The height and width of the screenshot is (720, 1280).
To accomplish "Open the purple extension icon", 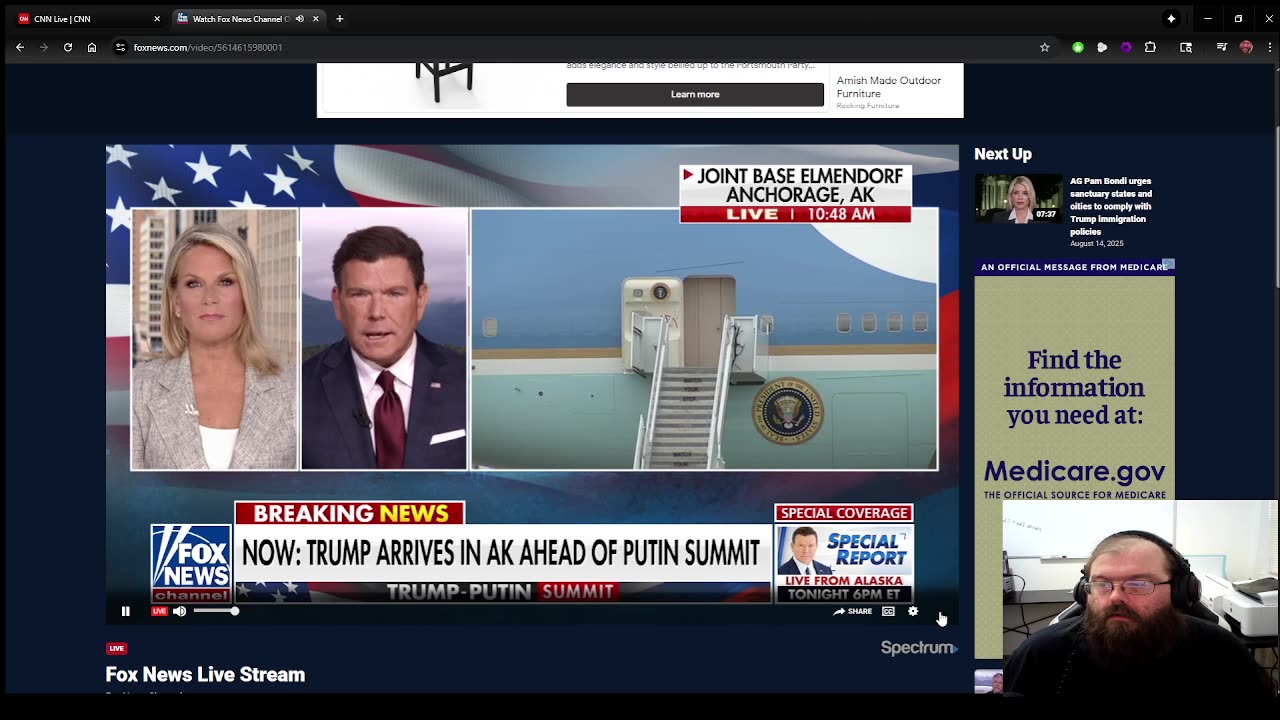I will tap(1126, 47).
